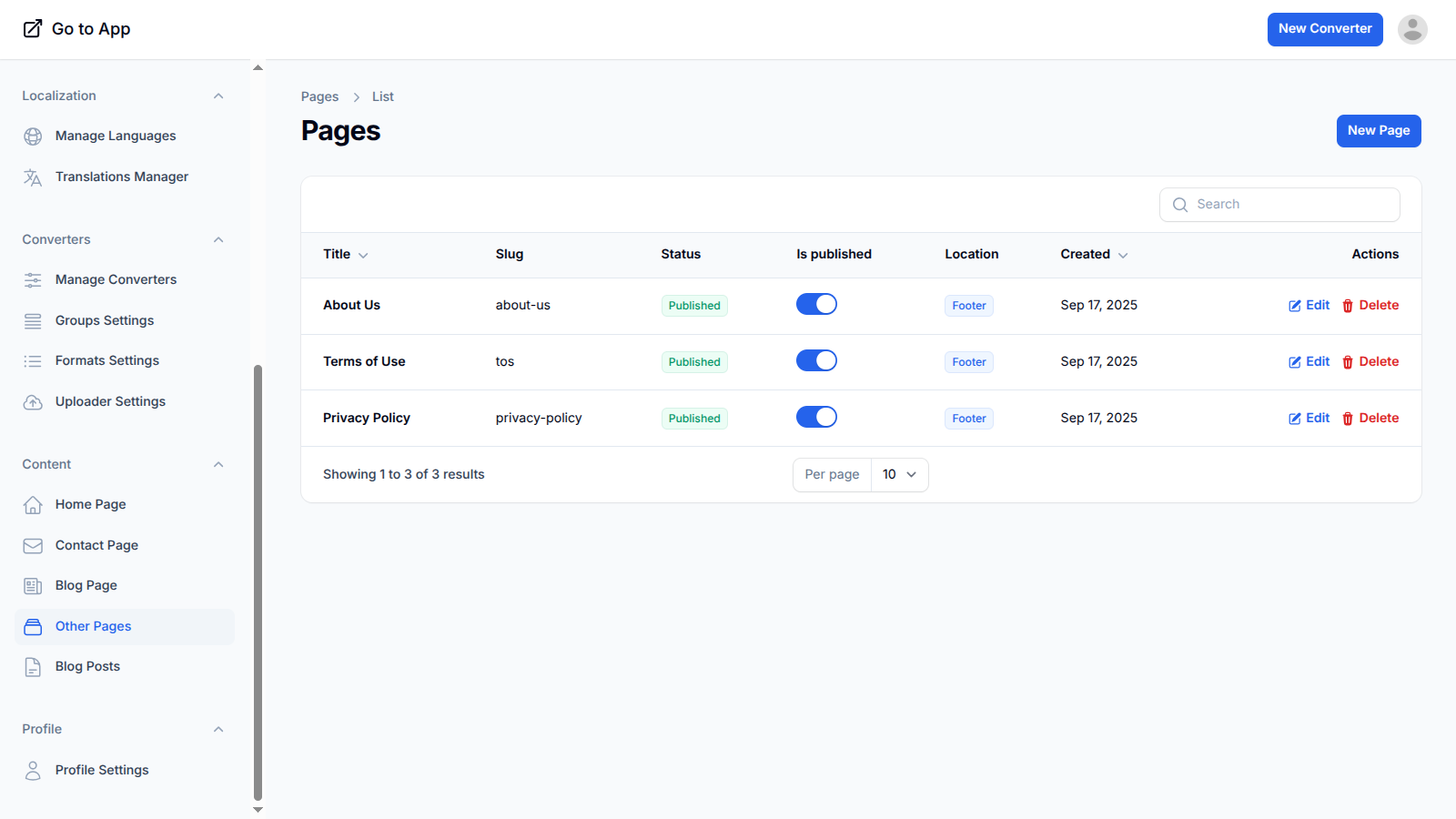The width and height of the screenshot is (1456, 819).
Task: Select Profile Settings in the sidebar
Action: coord(102,771)
